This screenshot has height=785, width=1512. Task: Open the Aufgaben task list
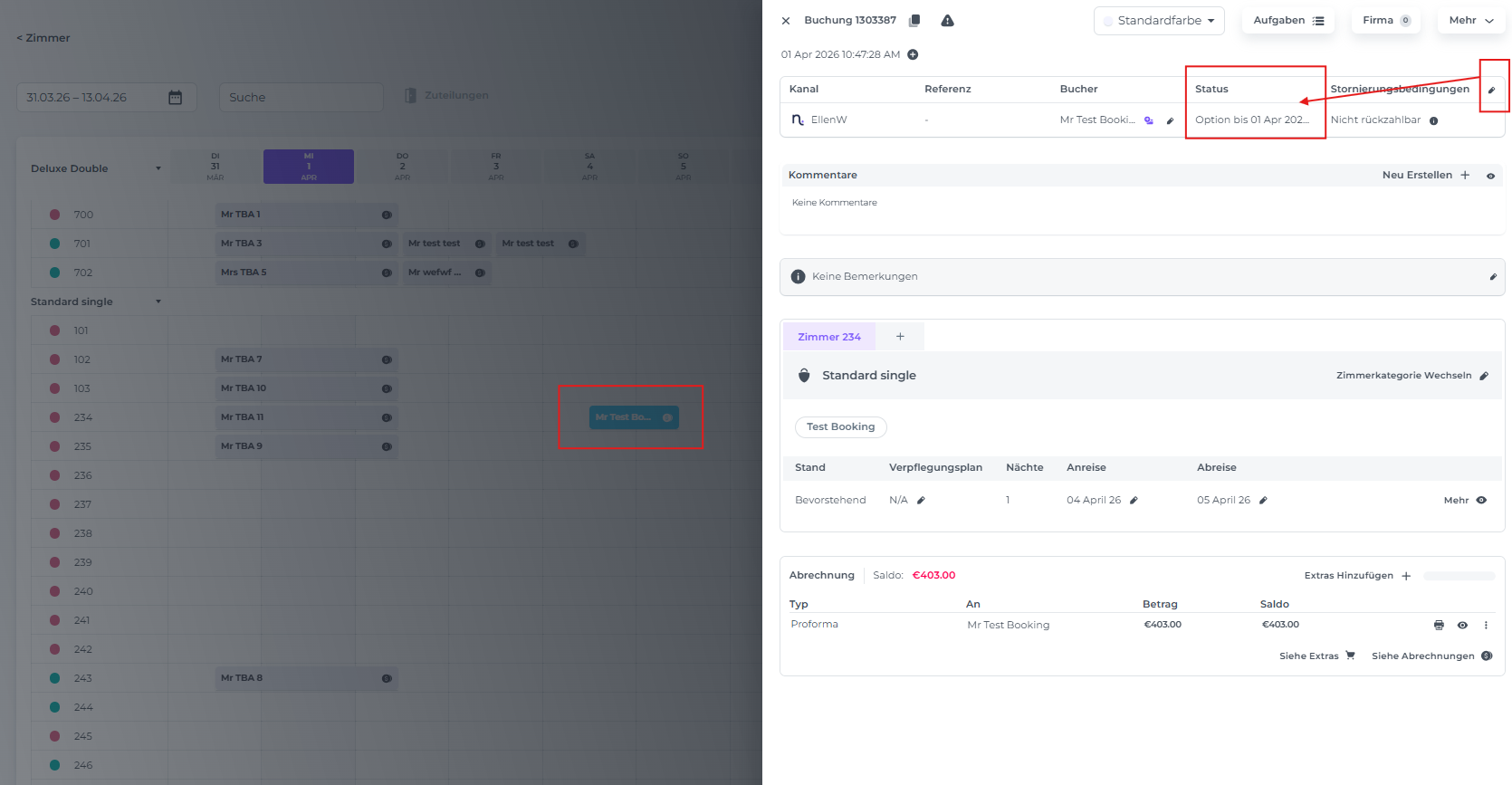(1287, 21)
